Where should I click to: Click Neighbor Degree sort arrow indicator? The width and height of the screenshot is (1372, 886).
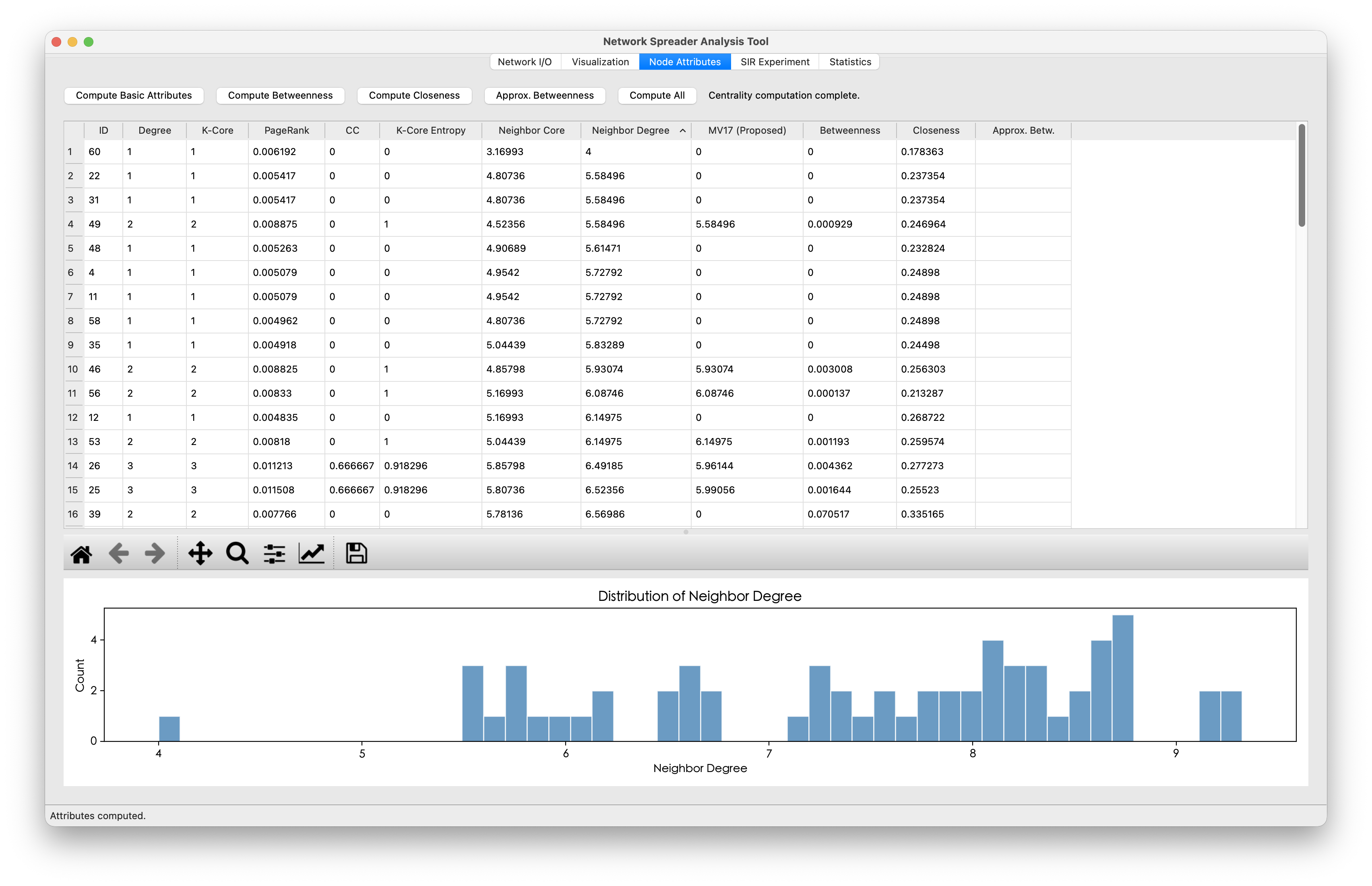click(682, 130)
